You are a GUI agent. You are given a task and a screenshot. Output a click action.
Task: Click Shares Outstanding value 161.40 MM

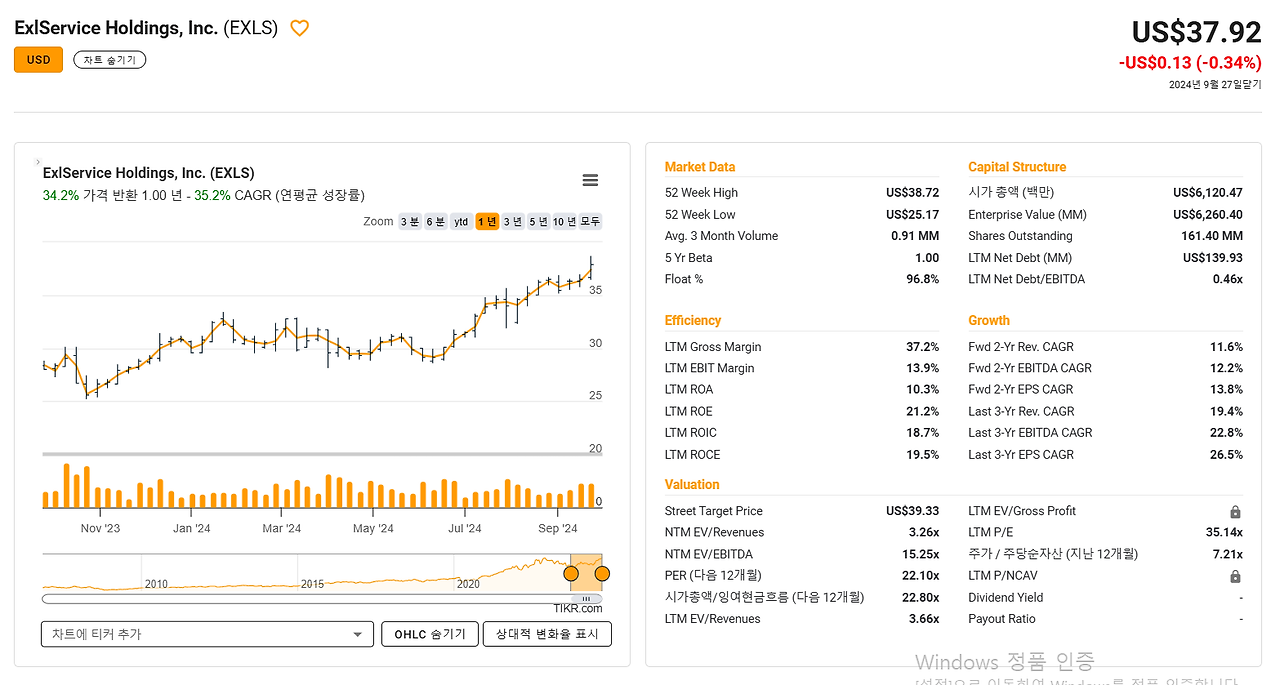[1212, 236]
